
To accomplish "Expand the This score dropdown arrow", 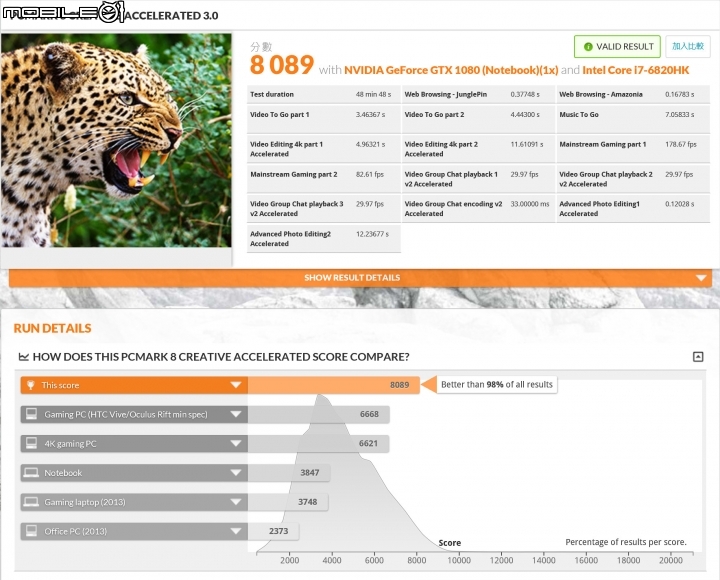I will [x=236, y=385].
